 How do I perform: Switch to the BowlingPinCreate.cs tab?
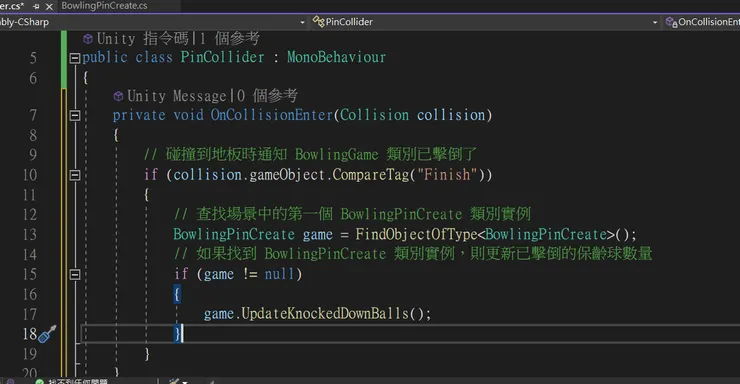104,6
